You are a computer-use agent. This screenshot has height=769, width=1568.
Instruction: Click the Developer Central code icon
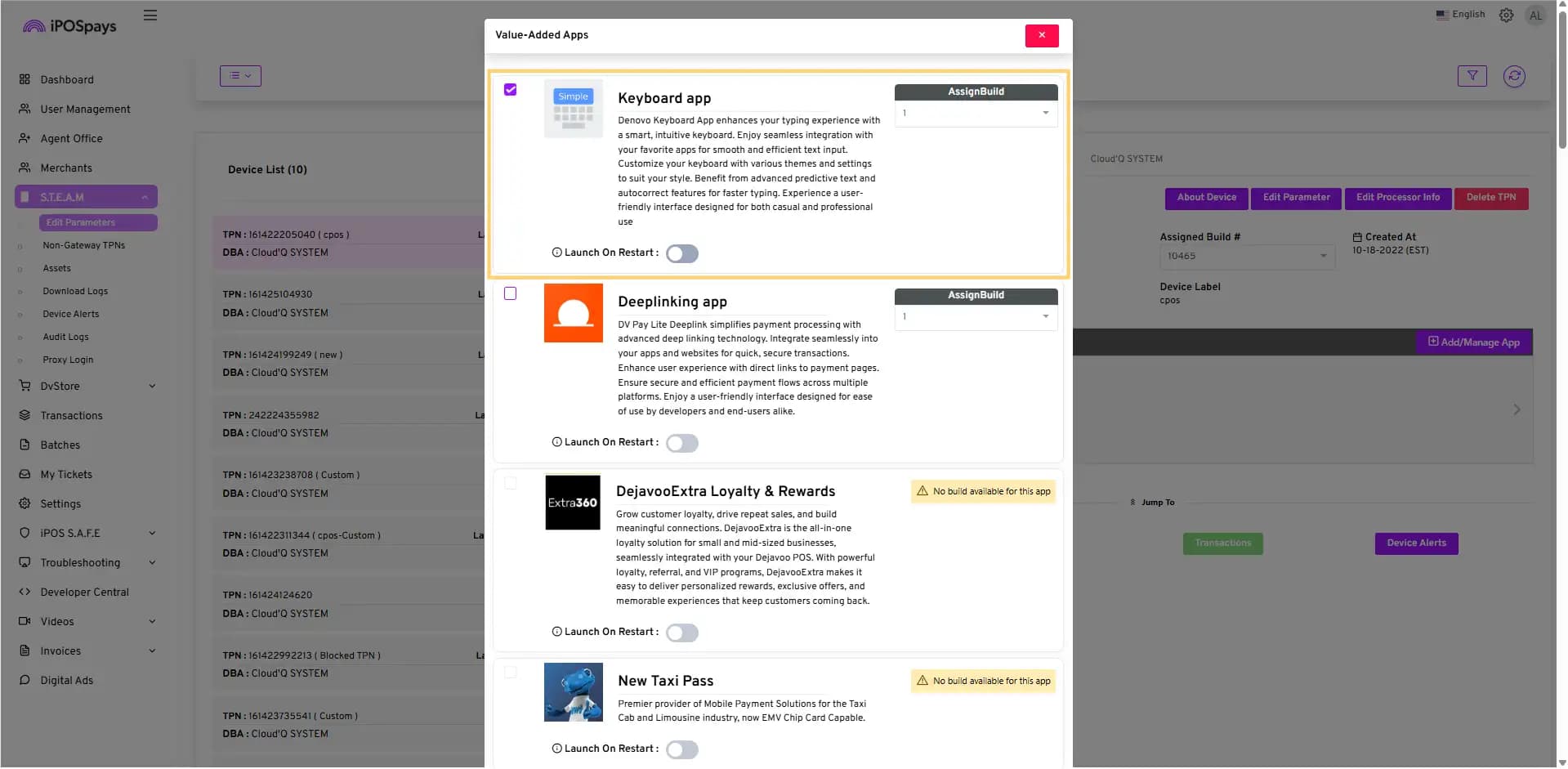(x=25, y=592)
